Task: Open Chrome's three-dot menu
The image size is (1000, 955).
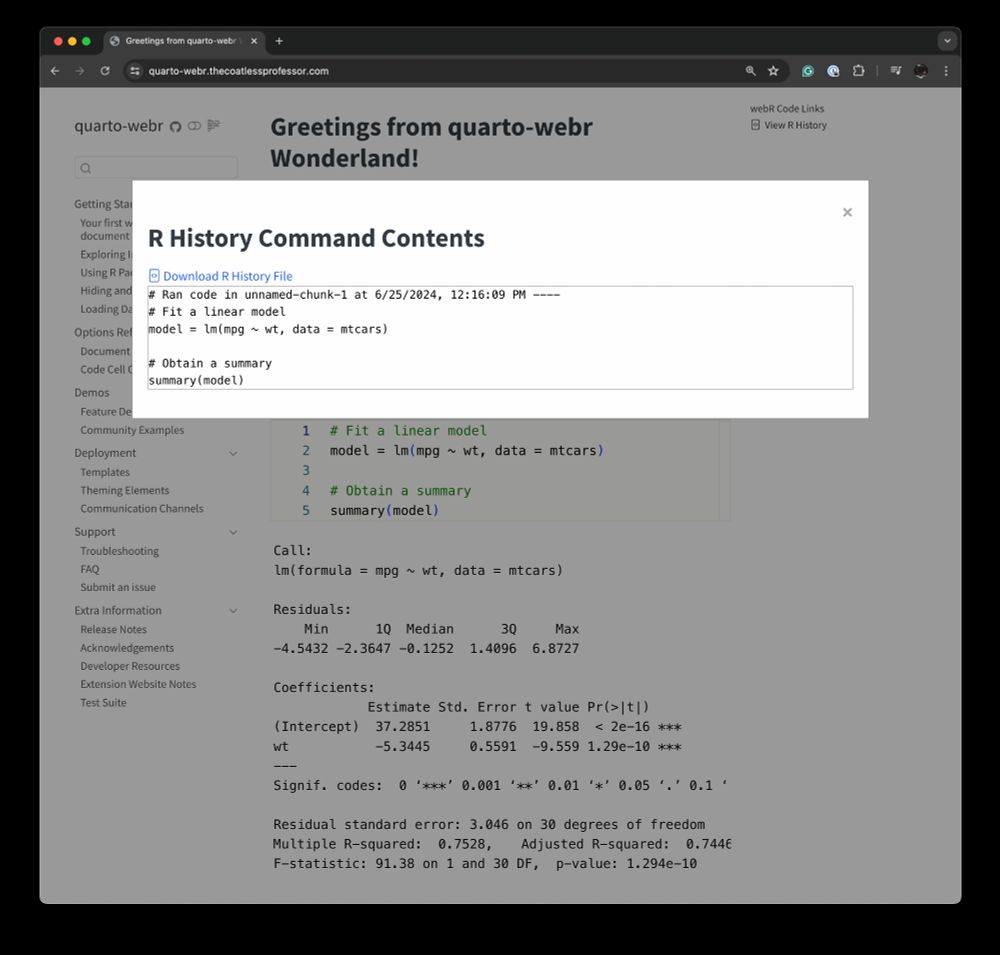Action: (946, 71)
